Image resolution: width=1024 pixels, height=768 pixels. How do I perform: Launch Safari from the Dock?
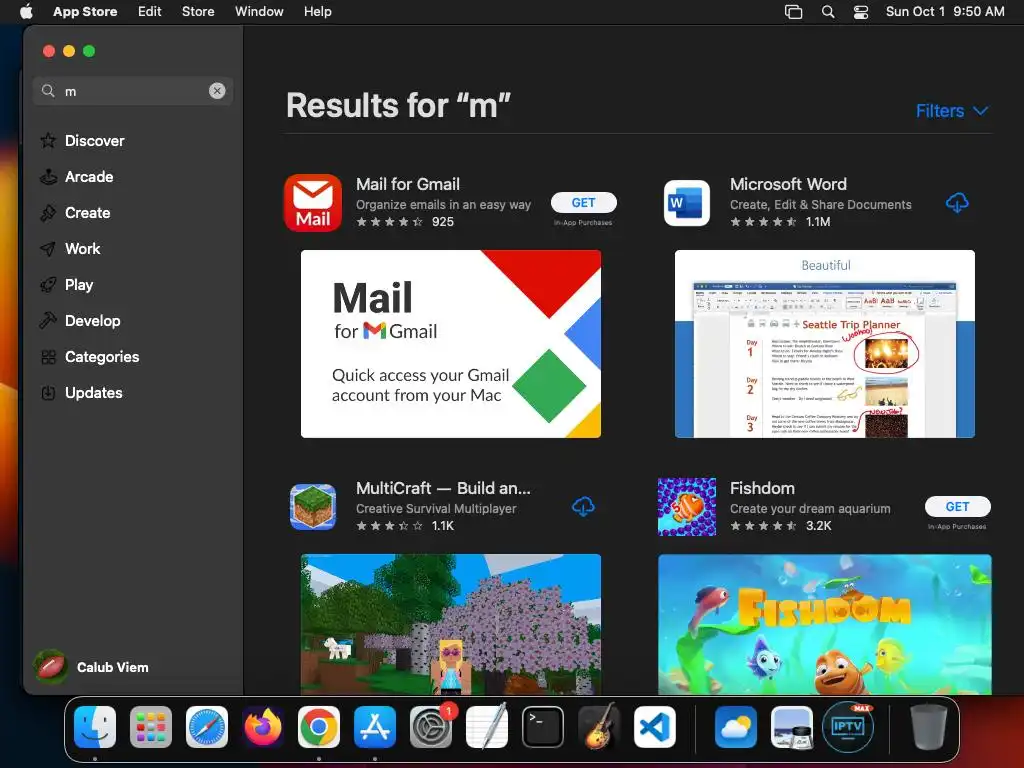207,727
